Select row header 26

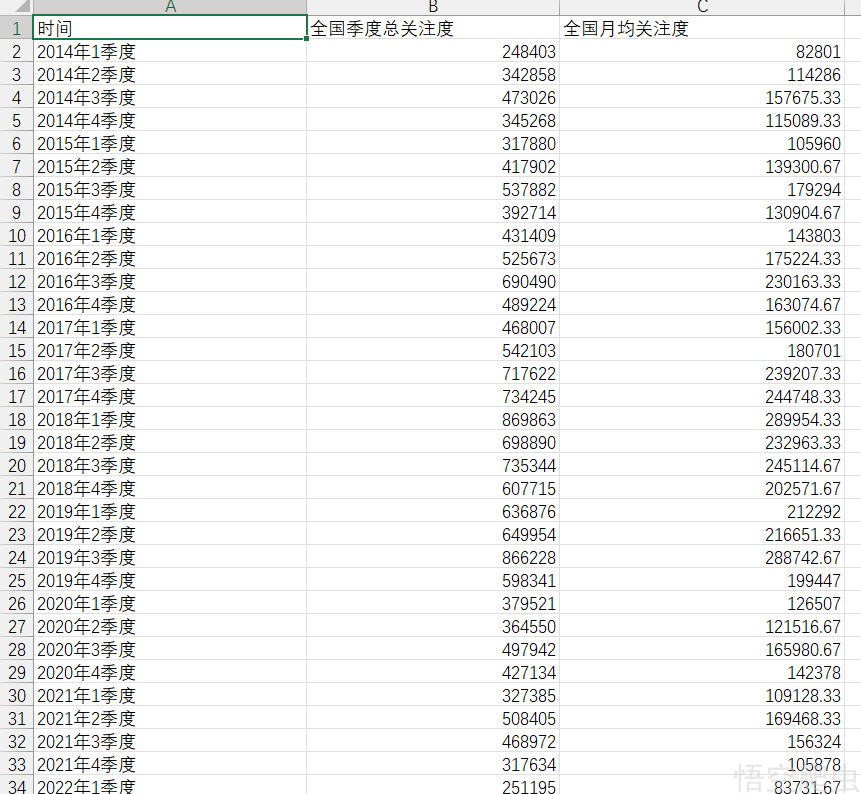pos(13,603)
